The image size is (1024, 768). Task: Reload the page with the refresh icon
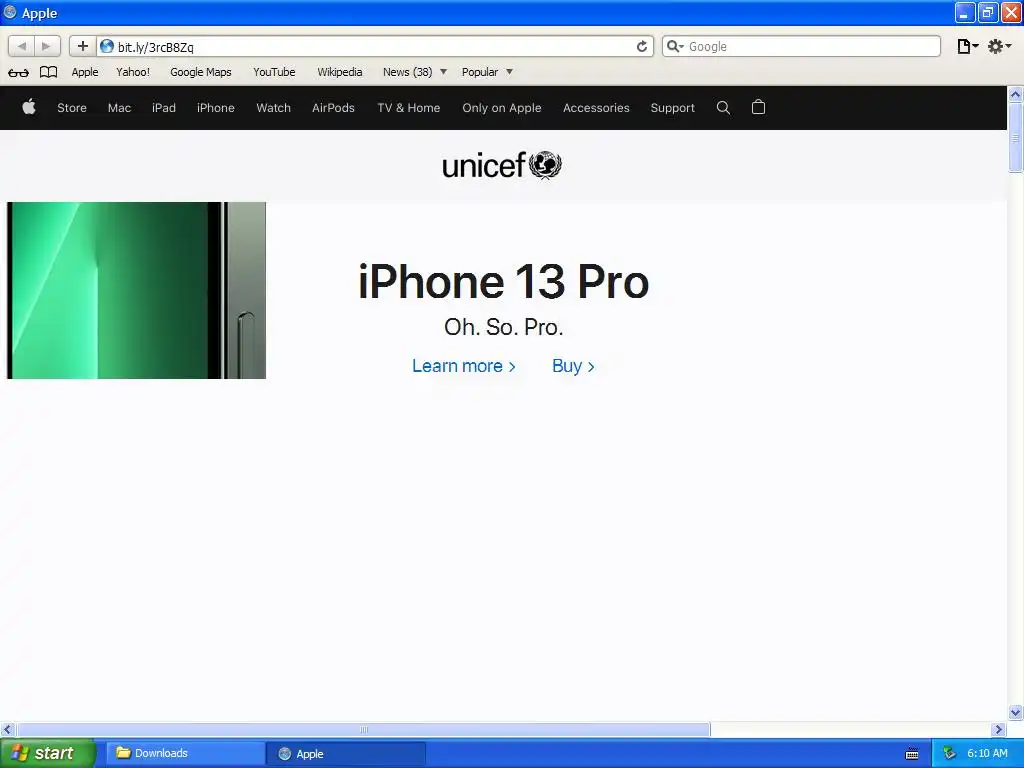(x=642, y=46)
